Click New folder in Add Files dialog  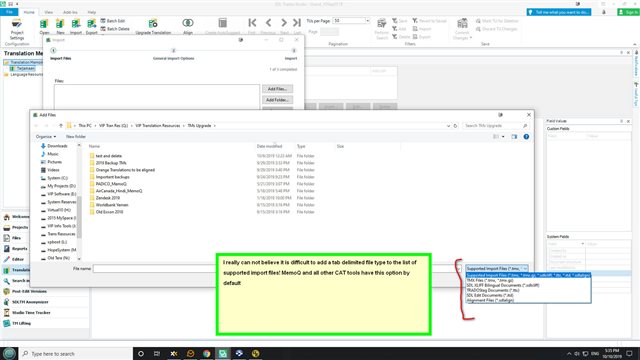pos(76,137)
